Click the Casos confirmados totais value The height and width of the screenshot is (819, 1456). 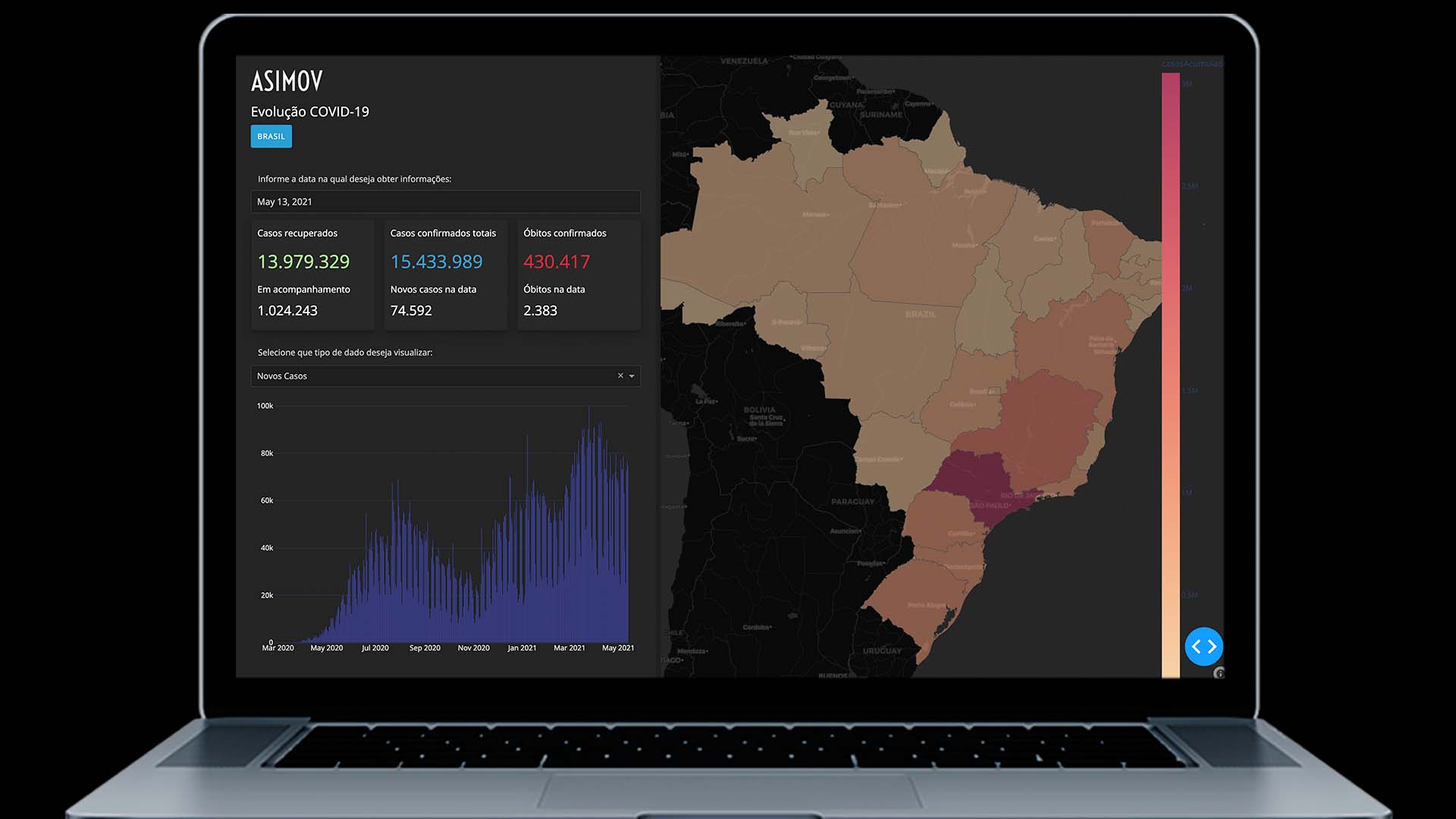click(x=436, y=262)
